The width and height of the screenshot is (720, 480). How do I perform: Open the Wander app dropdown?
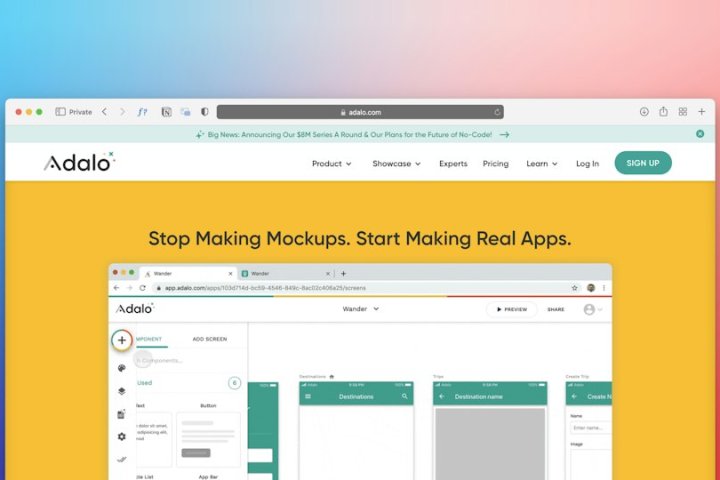click(360, 309)
